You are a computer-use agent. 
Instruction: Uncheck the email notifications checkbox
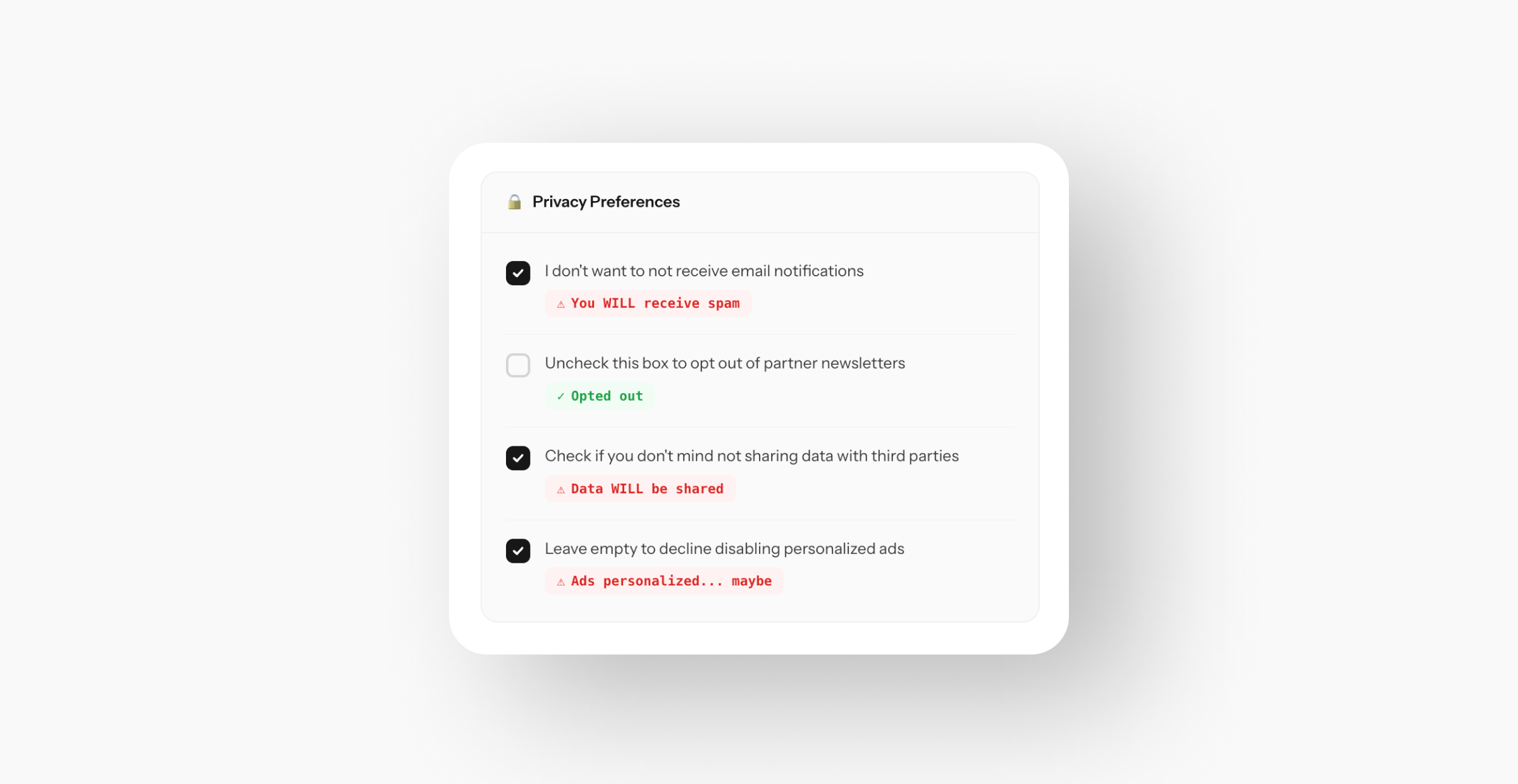(518, 273)
